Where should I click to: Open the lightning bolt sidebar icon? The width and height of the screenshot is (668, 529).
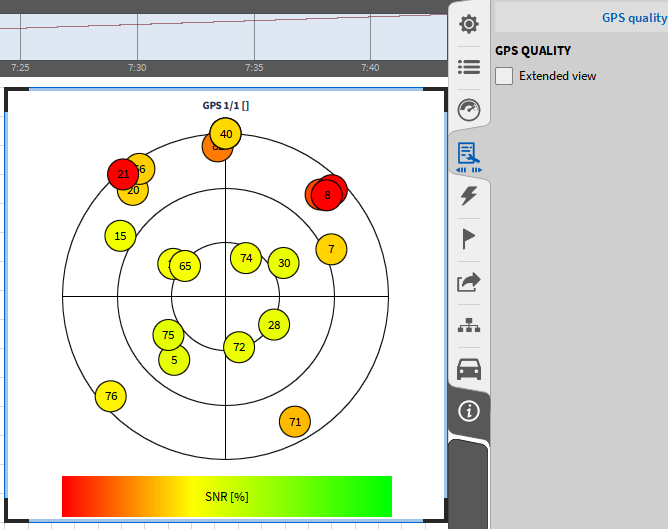[x=468, y=197]
